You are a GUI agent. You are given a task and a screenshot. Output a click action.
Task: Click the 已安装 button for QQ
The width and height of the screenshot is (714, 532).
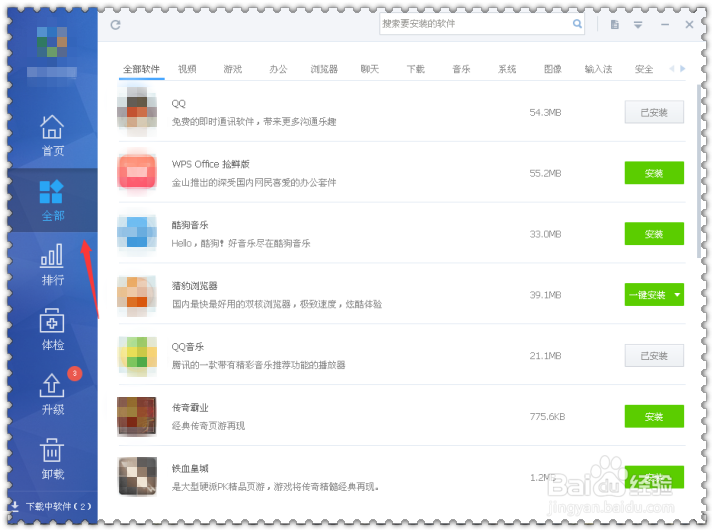(654, 112)
